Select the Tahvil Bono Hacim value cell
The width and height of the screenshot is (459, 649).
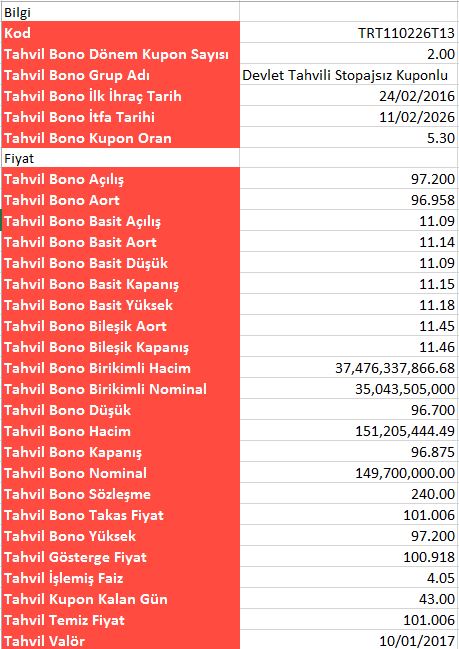[348, 431]
